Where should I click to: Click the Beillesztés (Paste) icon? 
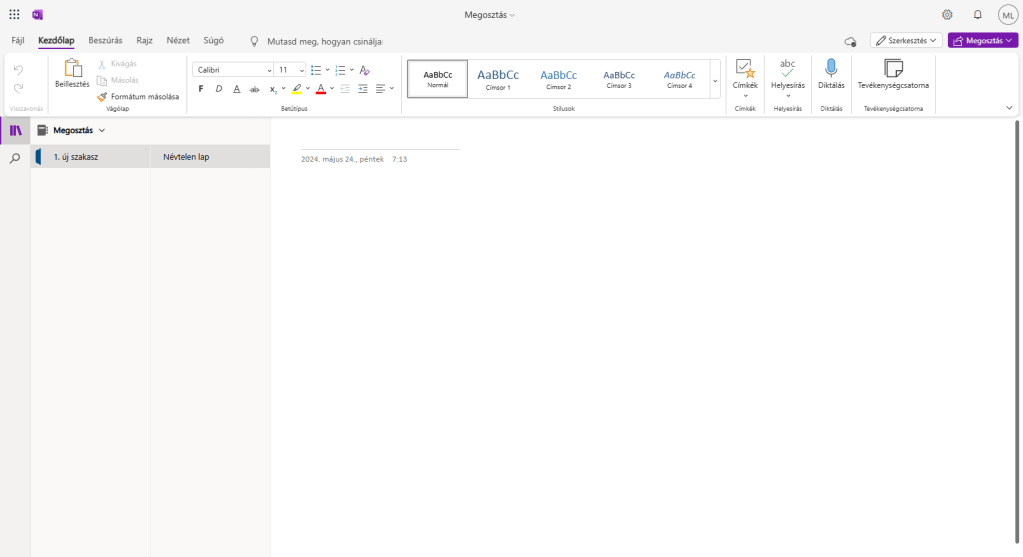tap(72, 69)
